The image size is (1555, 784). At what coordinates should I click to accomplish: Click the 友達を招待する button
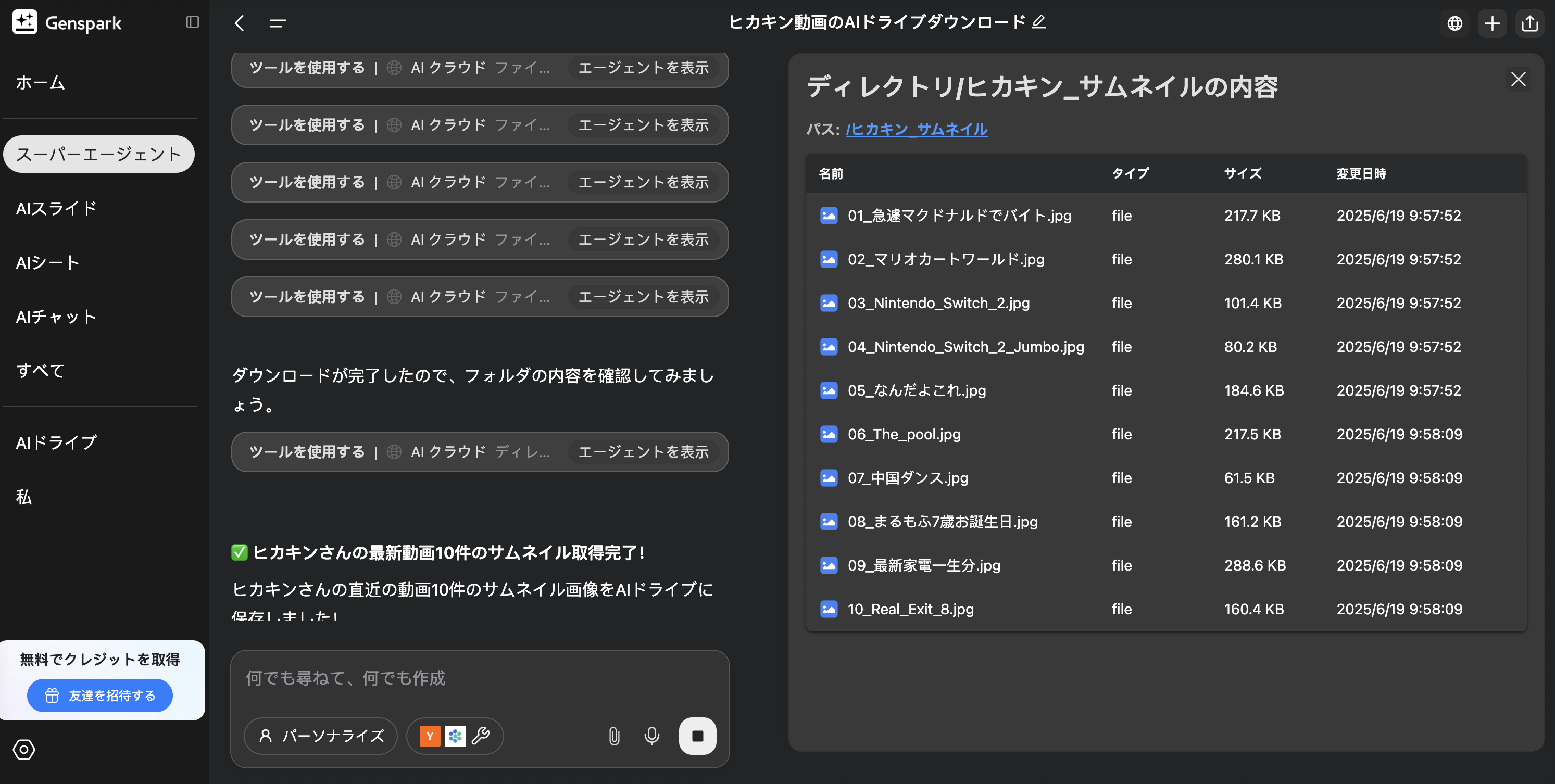100,696
